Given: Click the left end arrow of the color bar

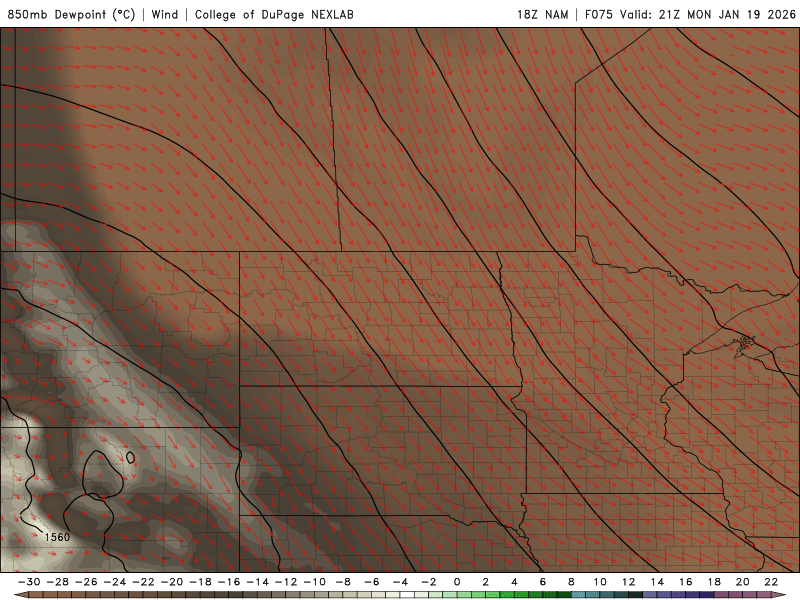Looking at the screenshot, I should (x=21, y=595).
